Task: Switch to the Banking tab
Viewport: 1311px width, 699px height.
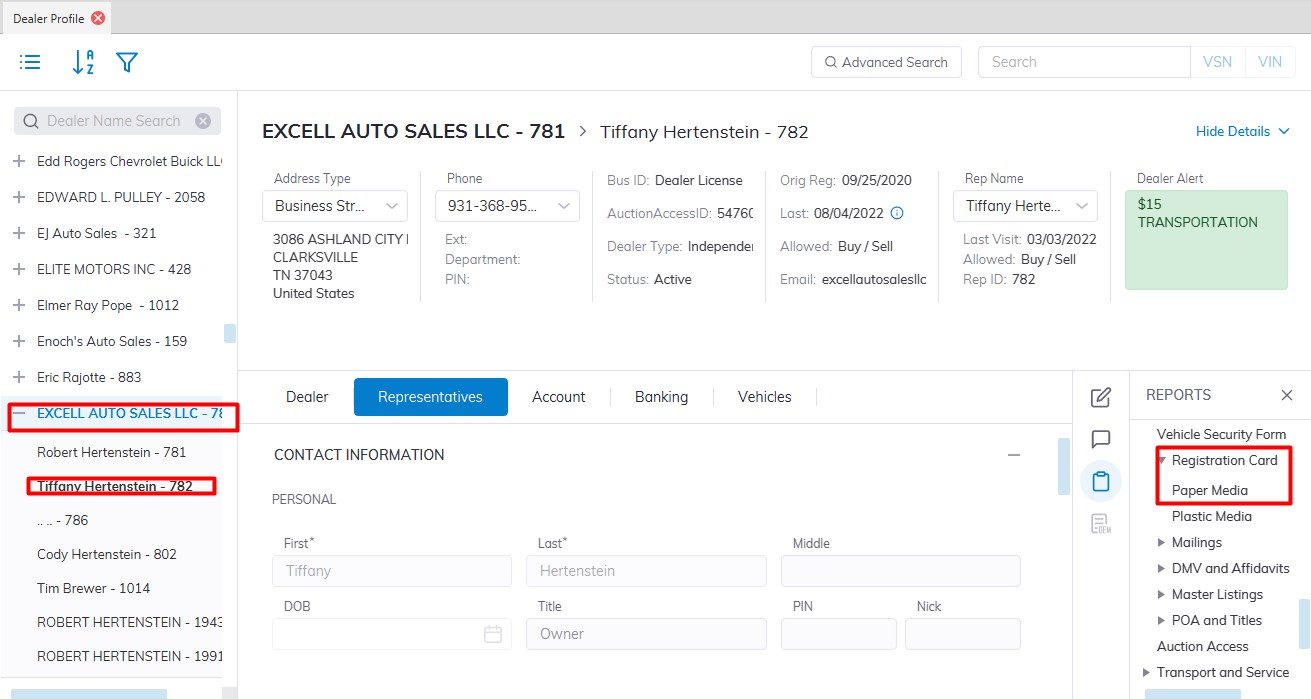Action: [661, 397]
